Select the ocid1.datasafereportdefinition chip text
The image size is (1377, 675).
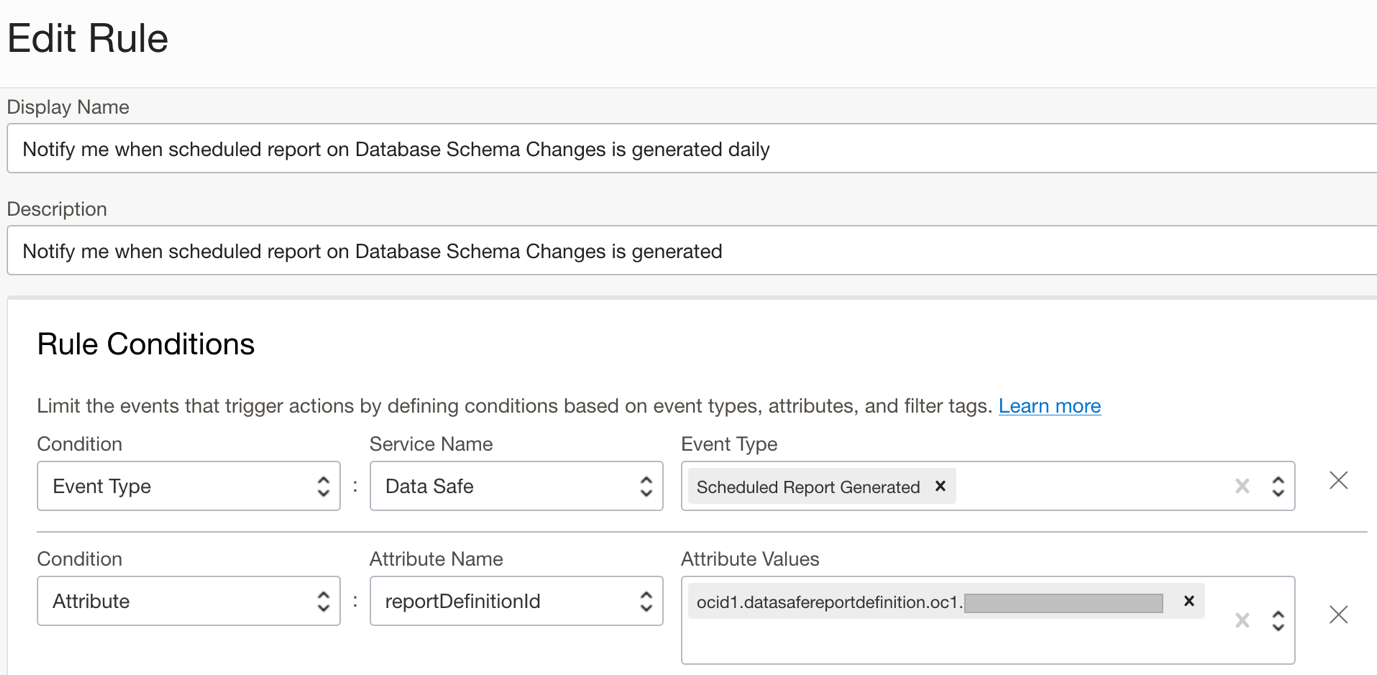(829, 602)
